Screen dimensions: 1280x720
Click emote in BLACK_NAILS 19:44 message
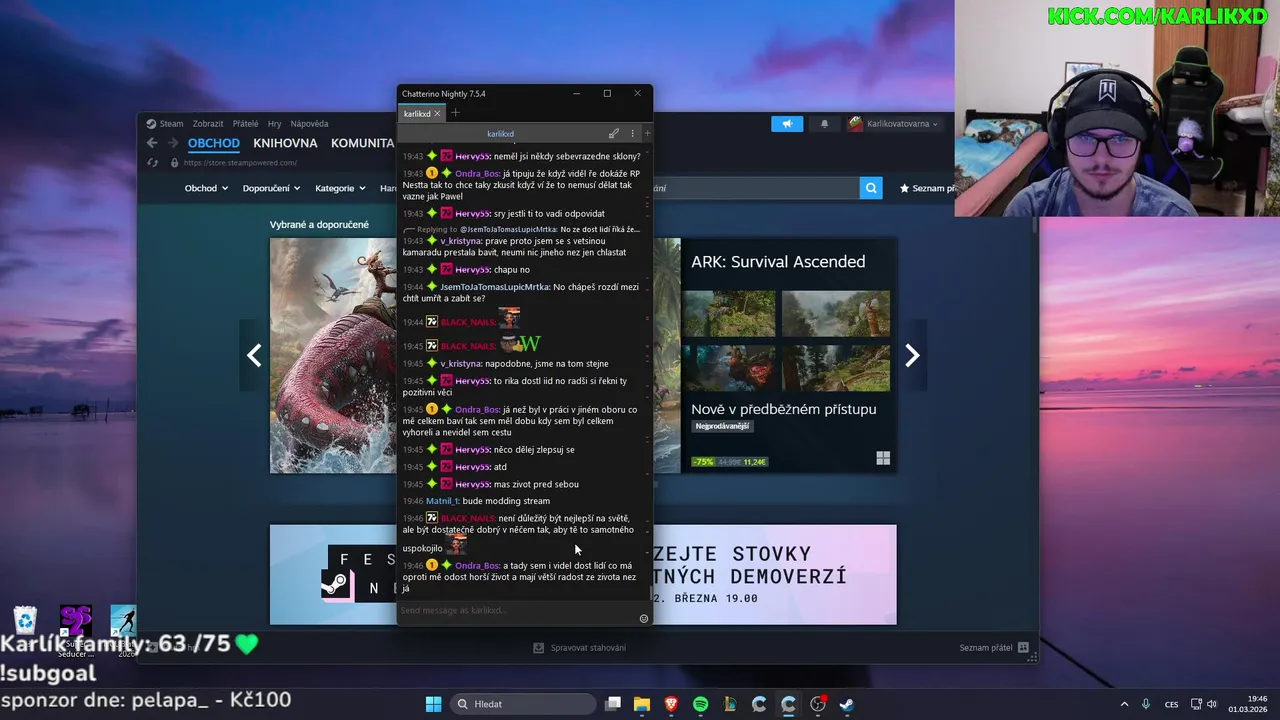tap(509, 319)
